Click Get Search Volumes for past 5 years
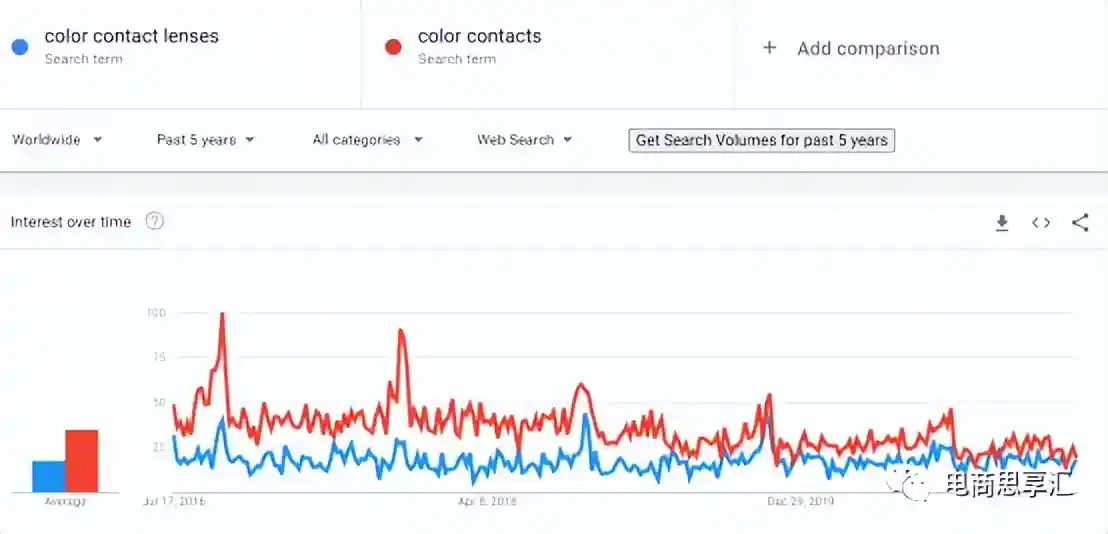This screenshot has width=1108, height=534. [x=761, y=140]
